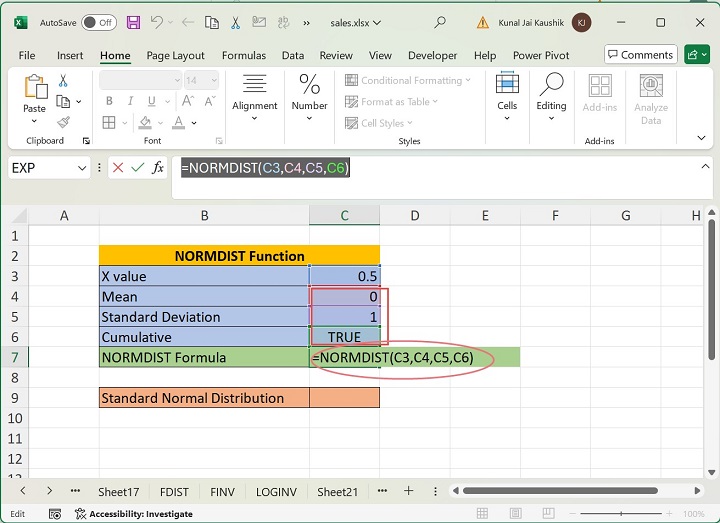
Task: Select the Standard Normal Distribution result cell
Action: pyautogui.click(x=344, y=398)
